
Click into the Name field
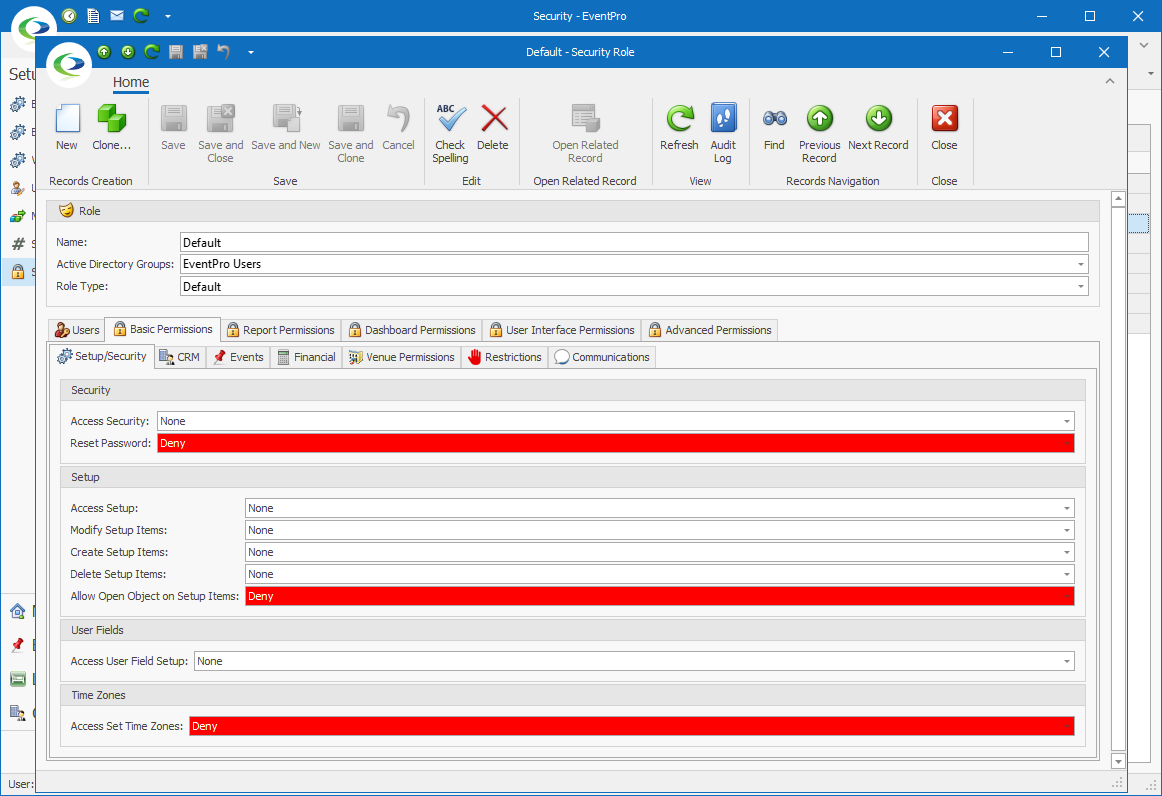pyautogui.click(x=634, y=242)
